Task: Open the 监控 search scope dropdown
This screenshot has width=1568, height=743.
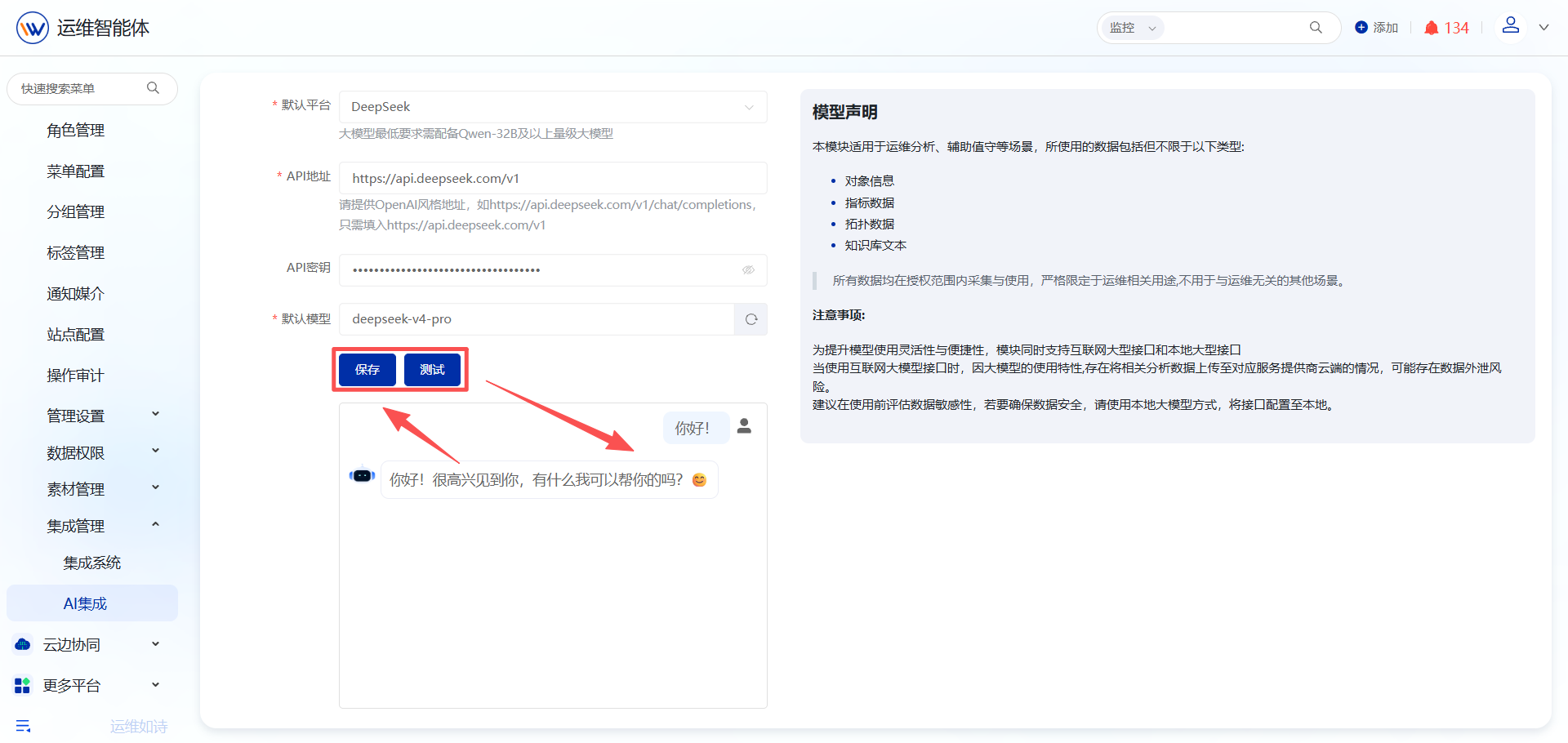Action: [x=1132, y=28]
